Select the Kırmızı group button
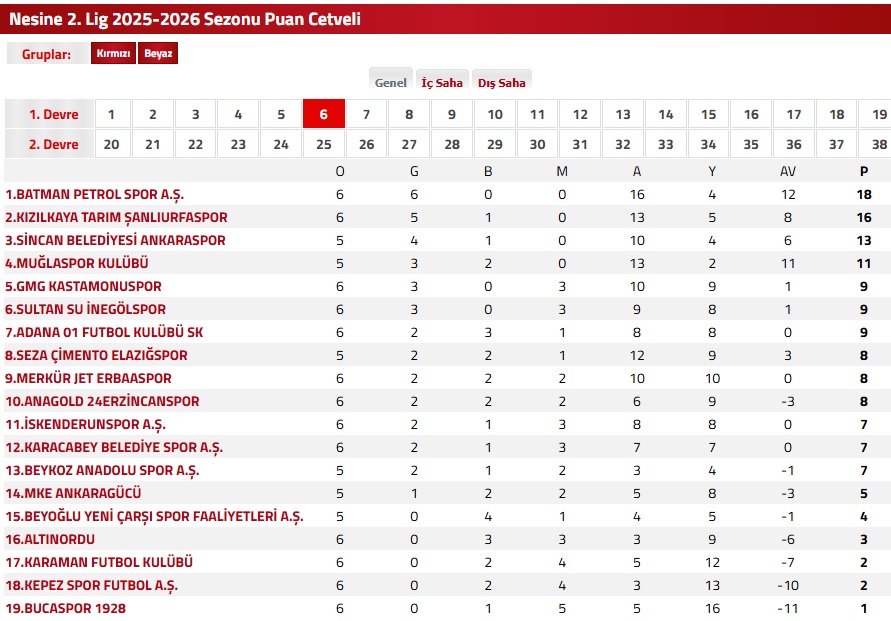This screenshot has width=891, height=621. coord(113,54)
